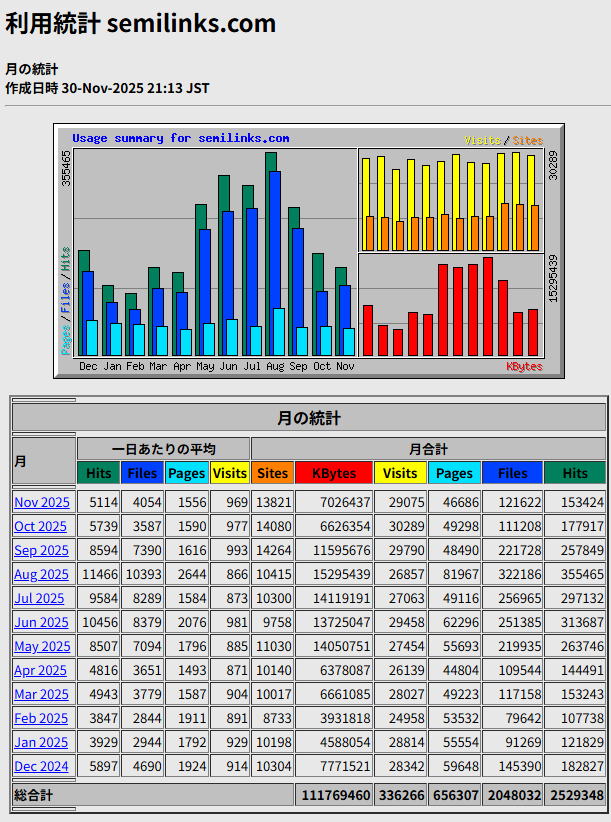Open Jan 2025 usage statistics
The image size is (611, 822).
pyautogui.click(x=41, y=742)
